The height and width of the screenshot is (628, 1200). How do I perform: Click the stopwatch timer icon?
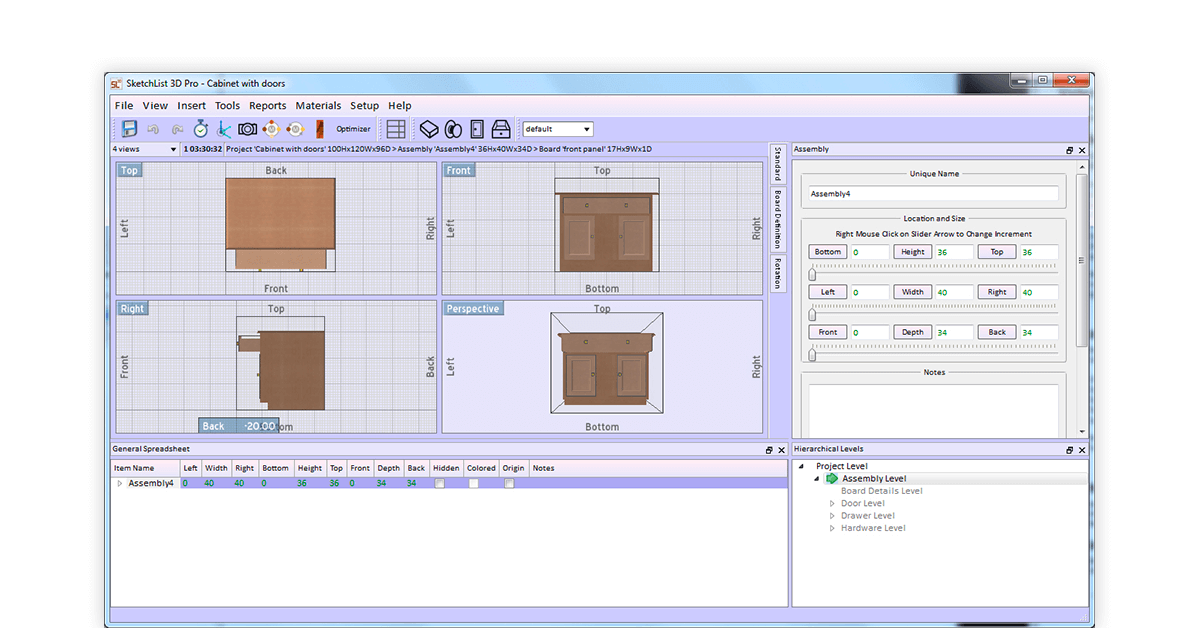pyautogui.click(x=201, y=129)
